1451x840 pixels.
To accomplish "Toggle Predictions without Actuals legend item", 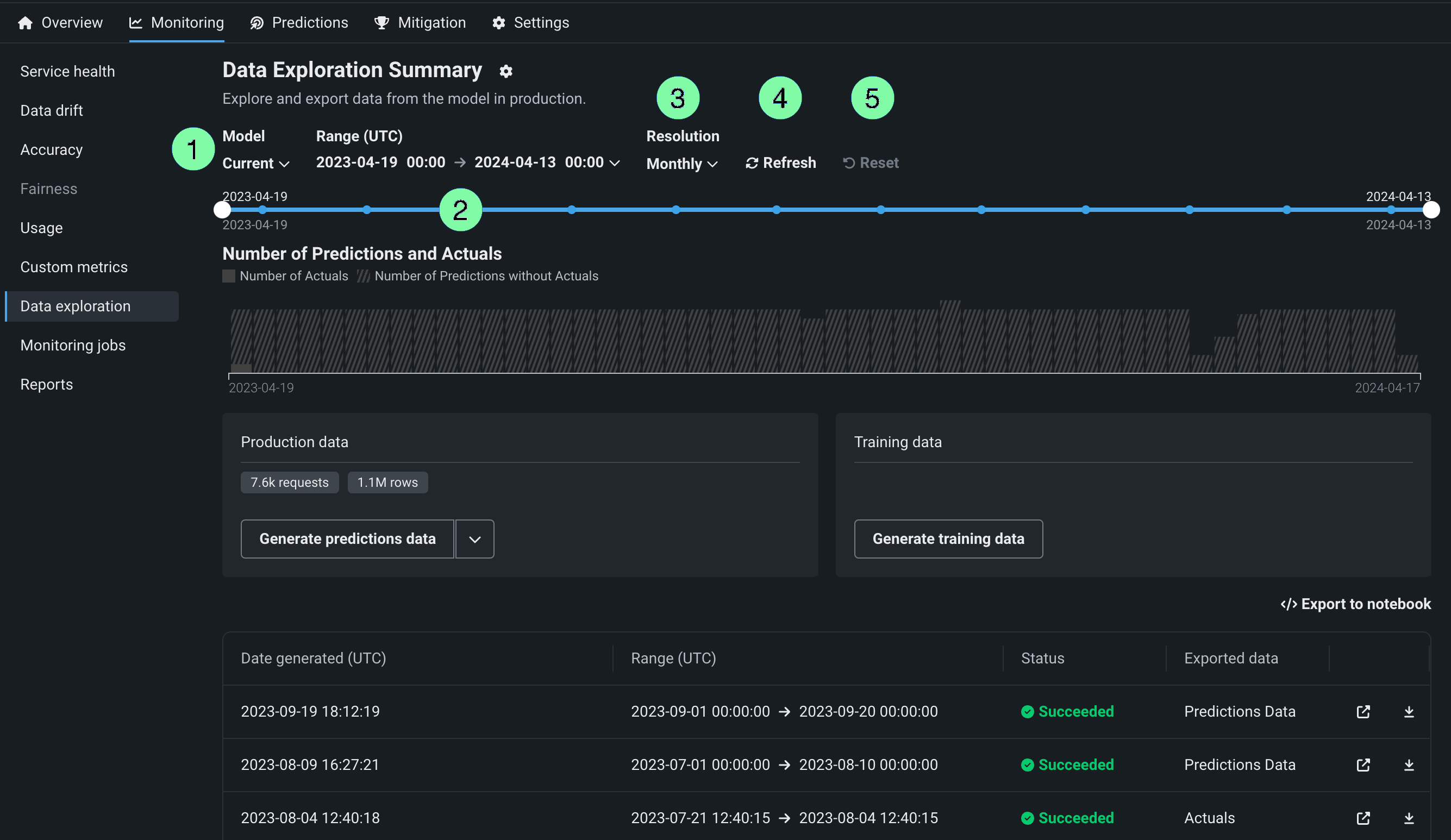I will (478, 276).
